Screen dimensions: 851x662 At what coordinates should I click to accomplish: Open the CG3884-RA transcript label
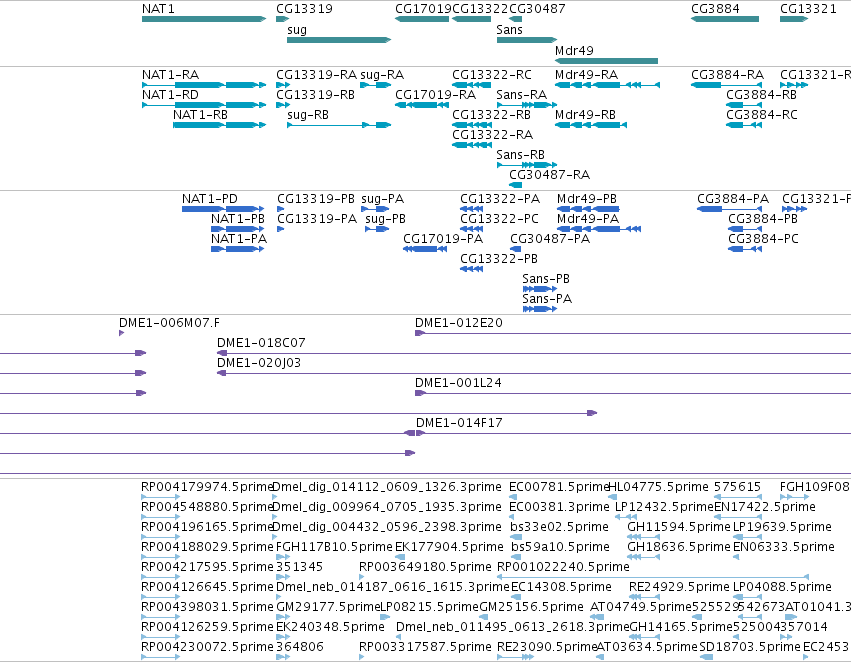point(727,75)
